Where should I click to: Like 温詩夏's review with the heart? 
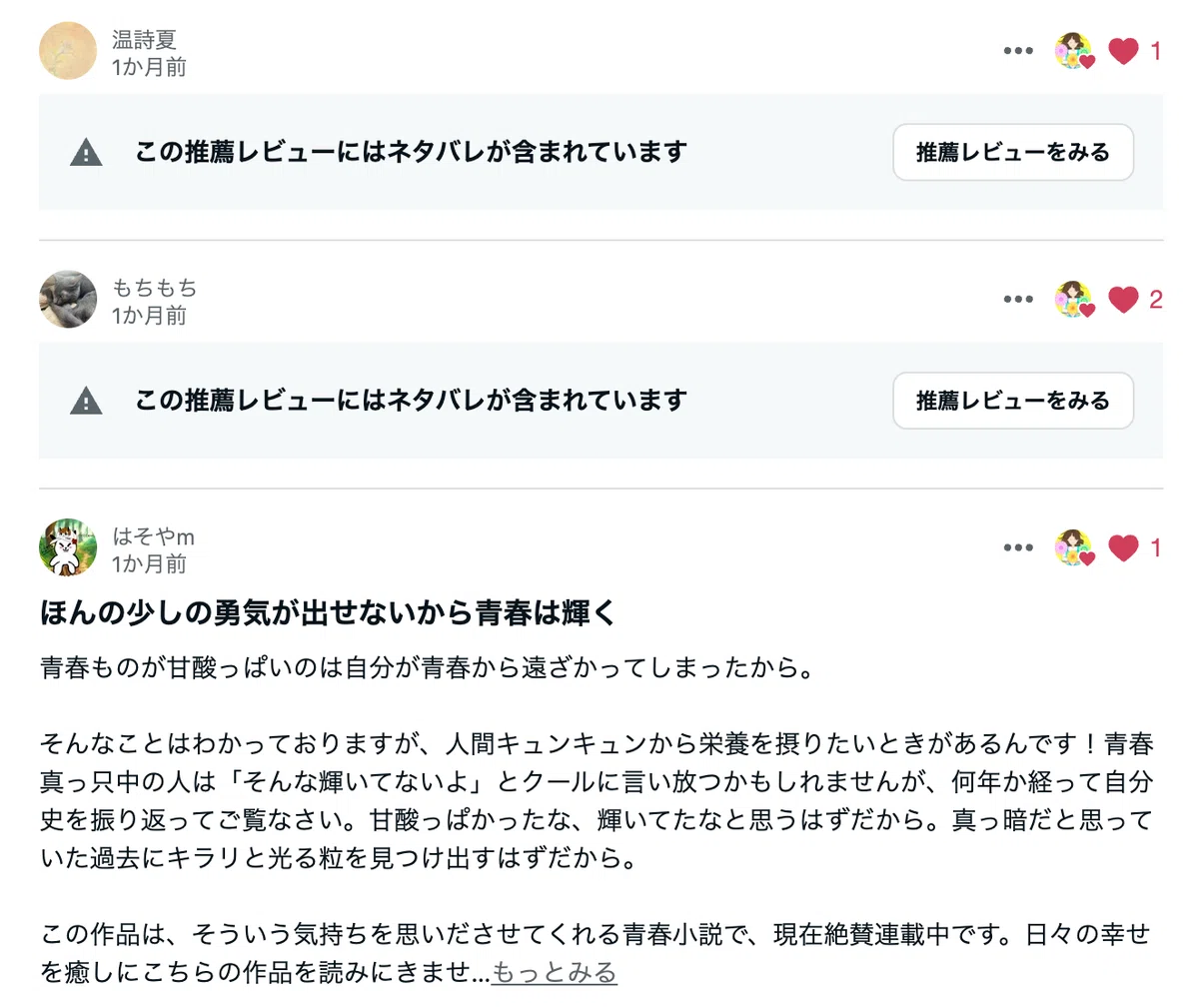1124,51
